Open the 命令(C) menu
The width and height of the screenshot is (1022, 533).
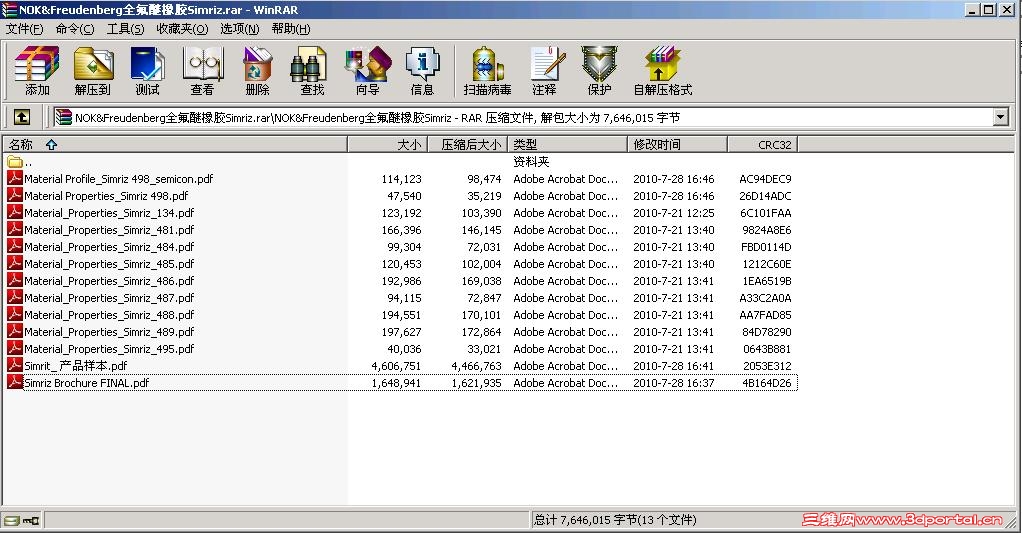tap(75, 29)
